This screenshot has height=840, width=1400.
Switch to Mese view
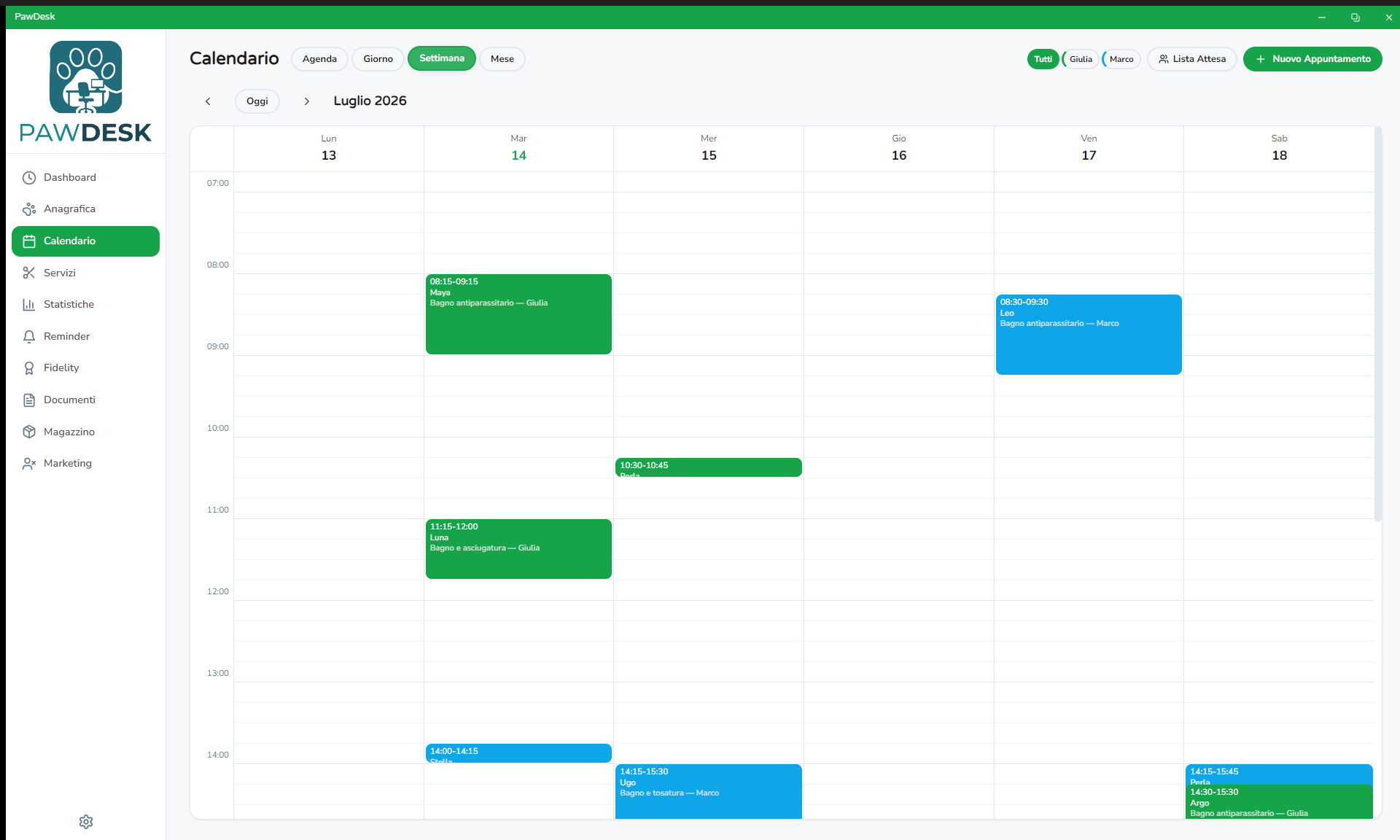coord(502,59)
